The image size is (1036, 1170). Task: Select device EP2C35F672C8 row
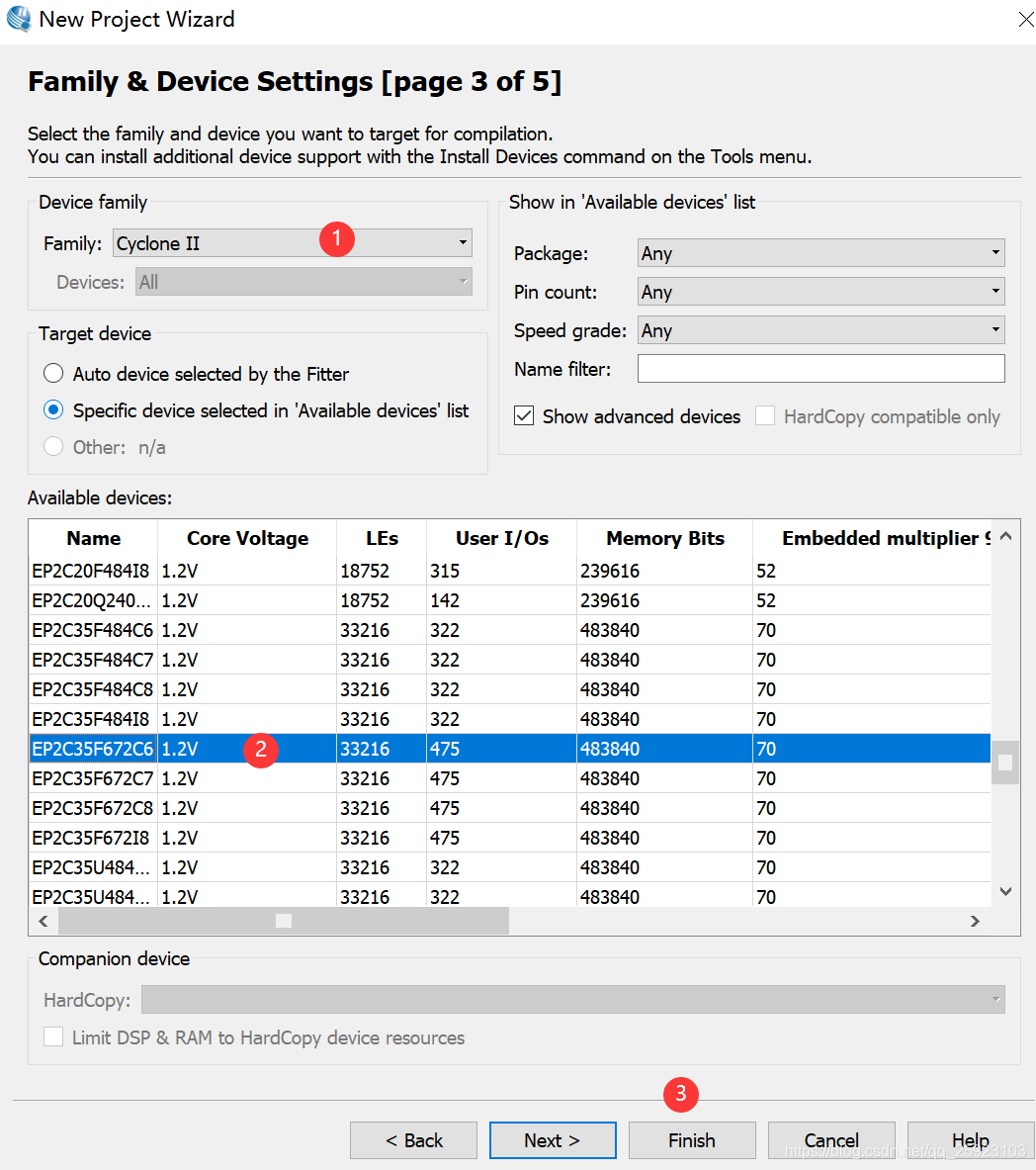click(510, 808)
